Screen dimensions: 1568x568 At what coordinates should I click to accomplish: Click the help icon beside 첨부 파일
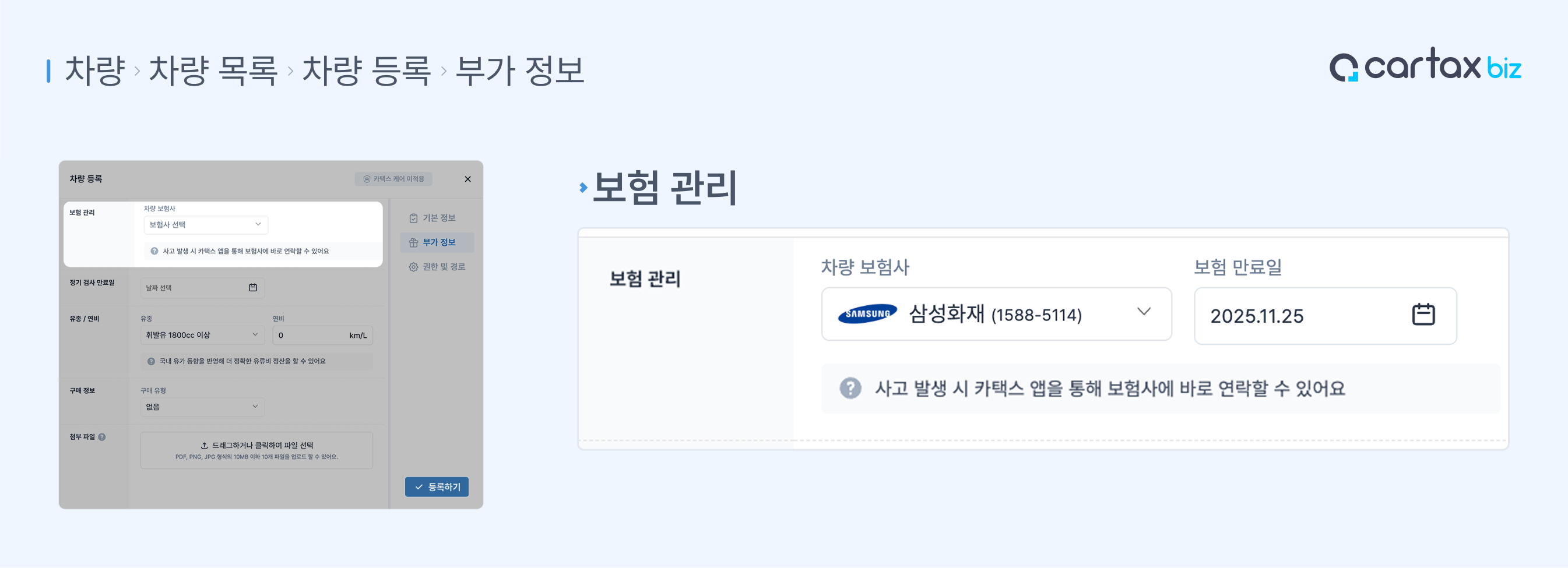click(x=101, y=437)
